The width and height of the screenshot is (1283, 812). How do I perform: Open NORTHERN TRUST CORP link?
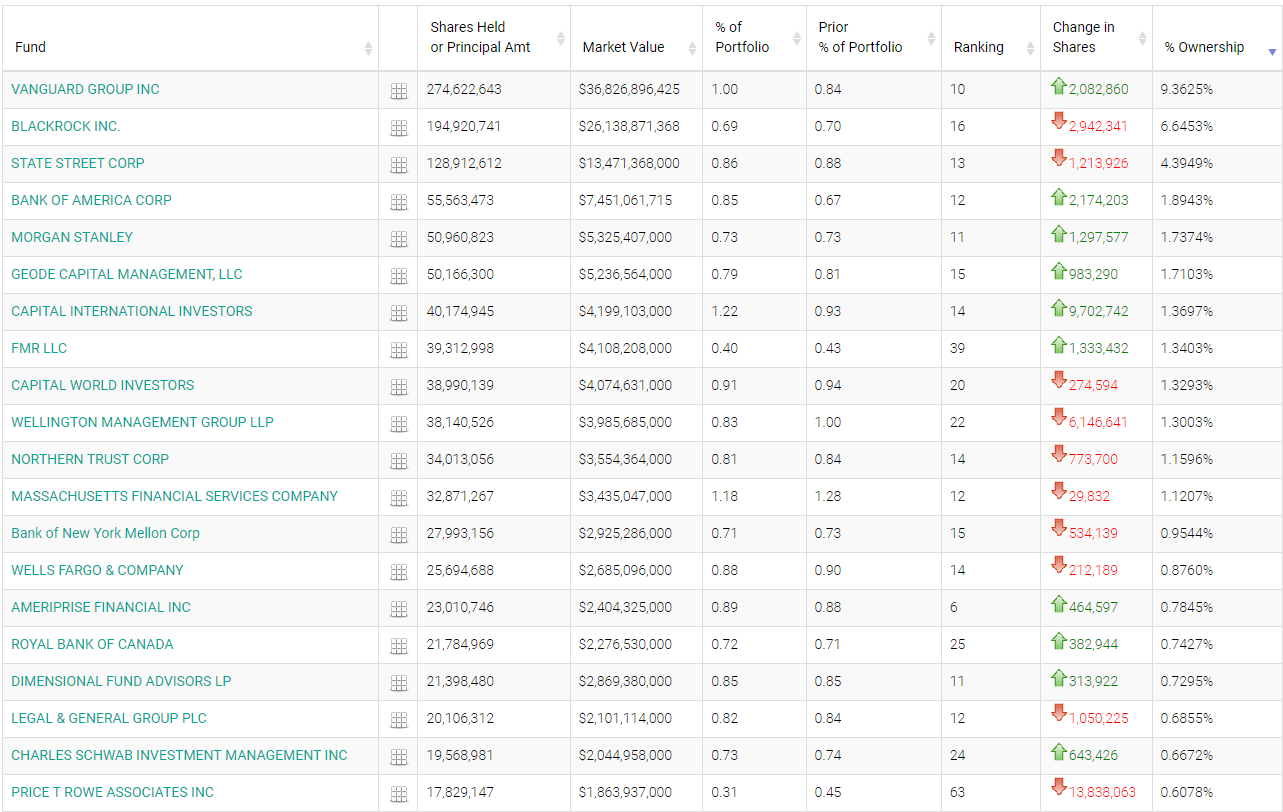tap(90, 459)
